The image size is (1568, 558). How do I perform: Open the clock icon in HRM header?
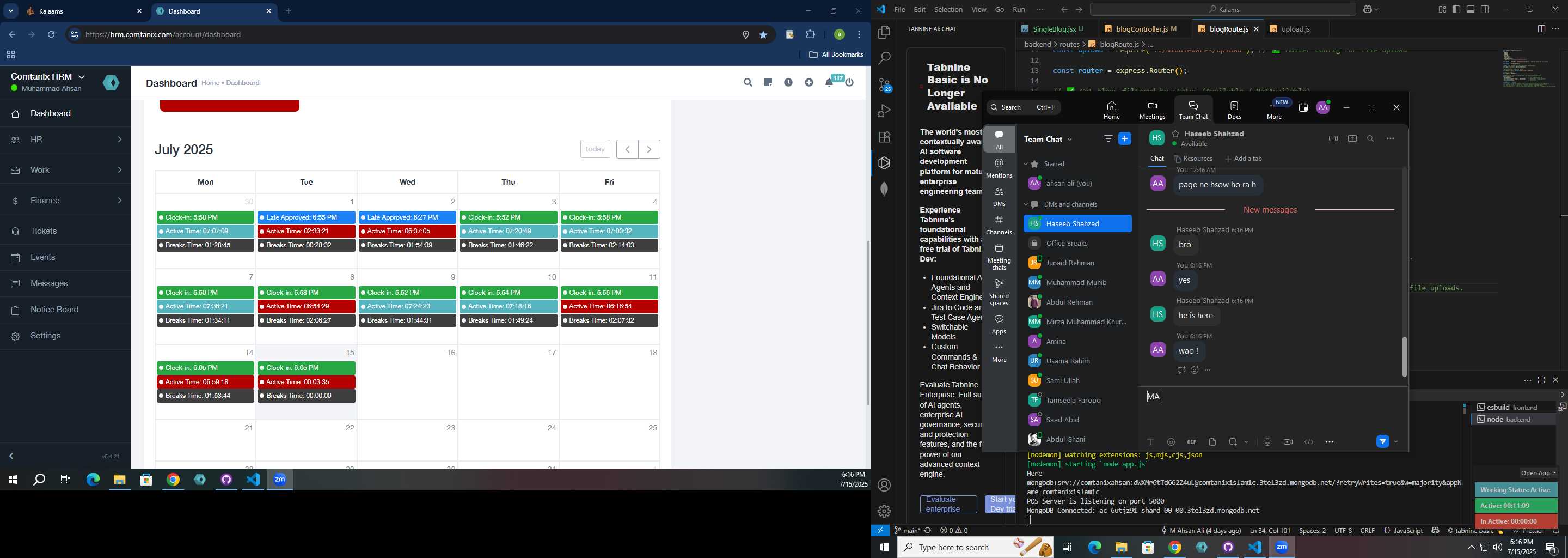788,82
